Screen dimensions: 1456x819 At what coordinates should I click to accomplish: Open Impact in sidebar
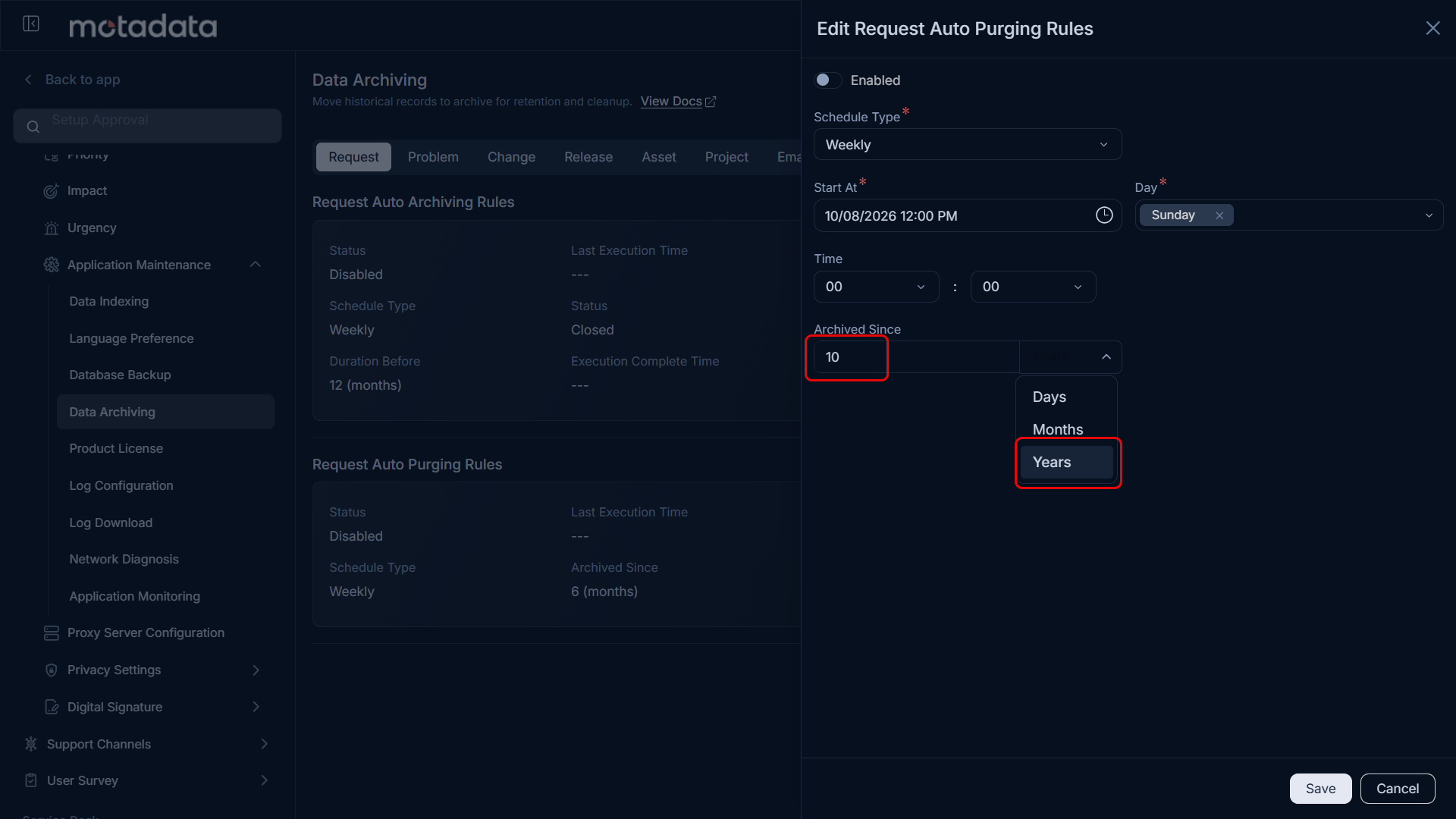coord(86,191)
